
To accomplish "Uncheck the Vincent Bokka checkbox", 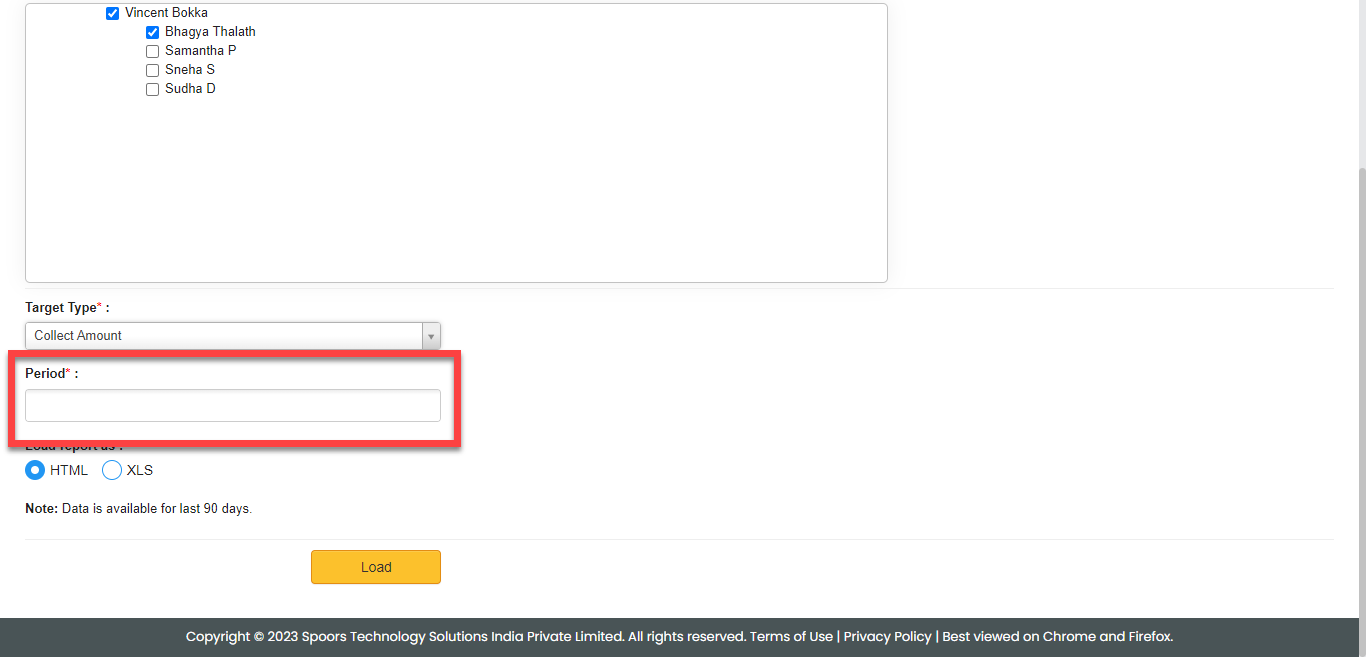I will pos(112,14).
